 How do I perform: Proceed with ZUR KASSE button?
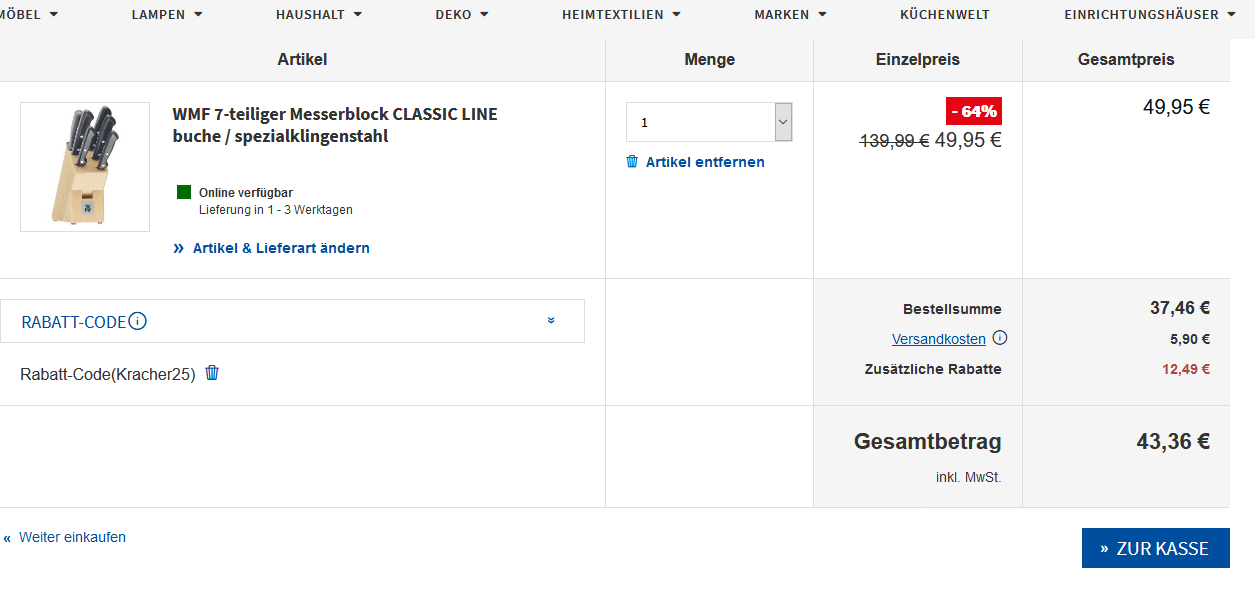click(1155, 548)
